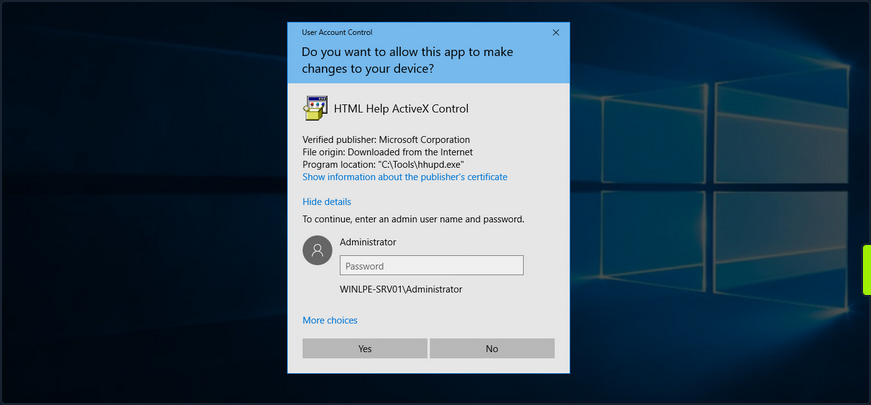The image size is (871, 405).
Task: Collapse details with Hide details link
Action: (327, 202)
